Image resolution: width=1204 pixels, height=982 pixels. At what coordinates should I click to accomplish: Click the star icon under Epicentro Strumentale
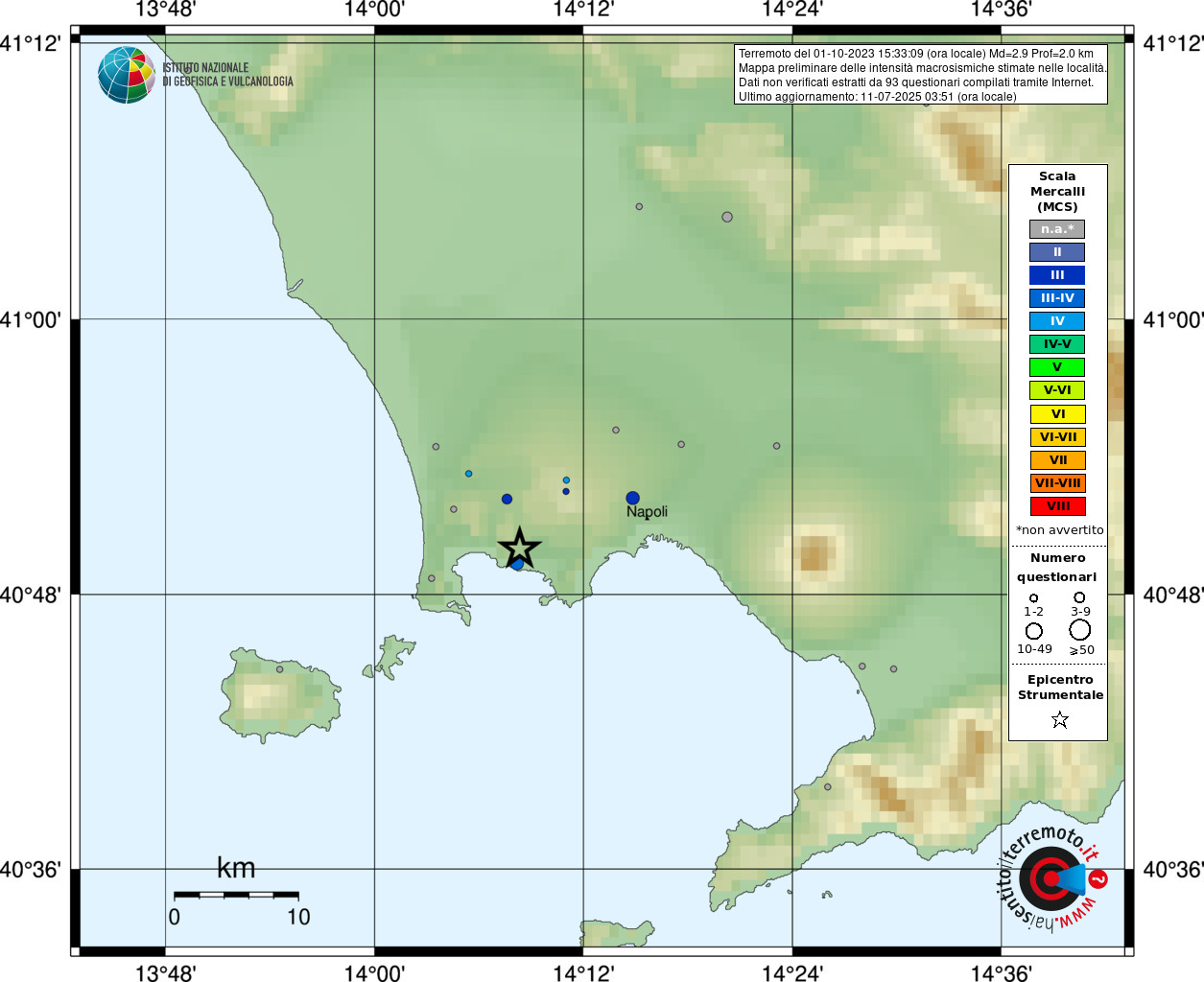pyautogui.click(x=1059, y=719)
